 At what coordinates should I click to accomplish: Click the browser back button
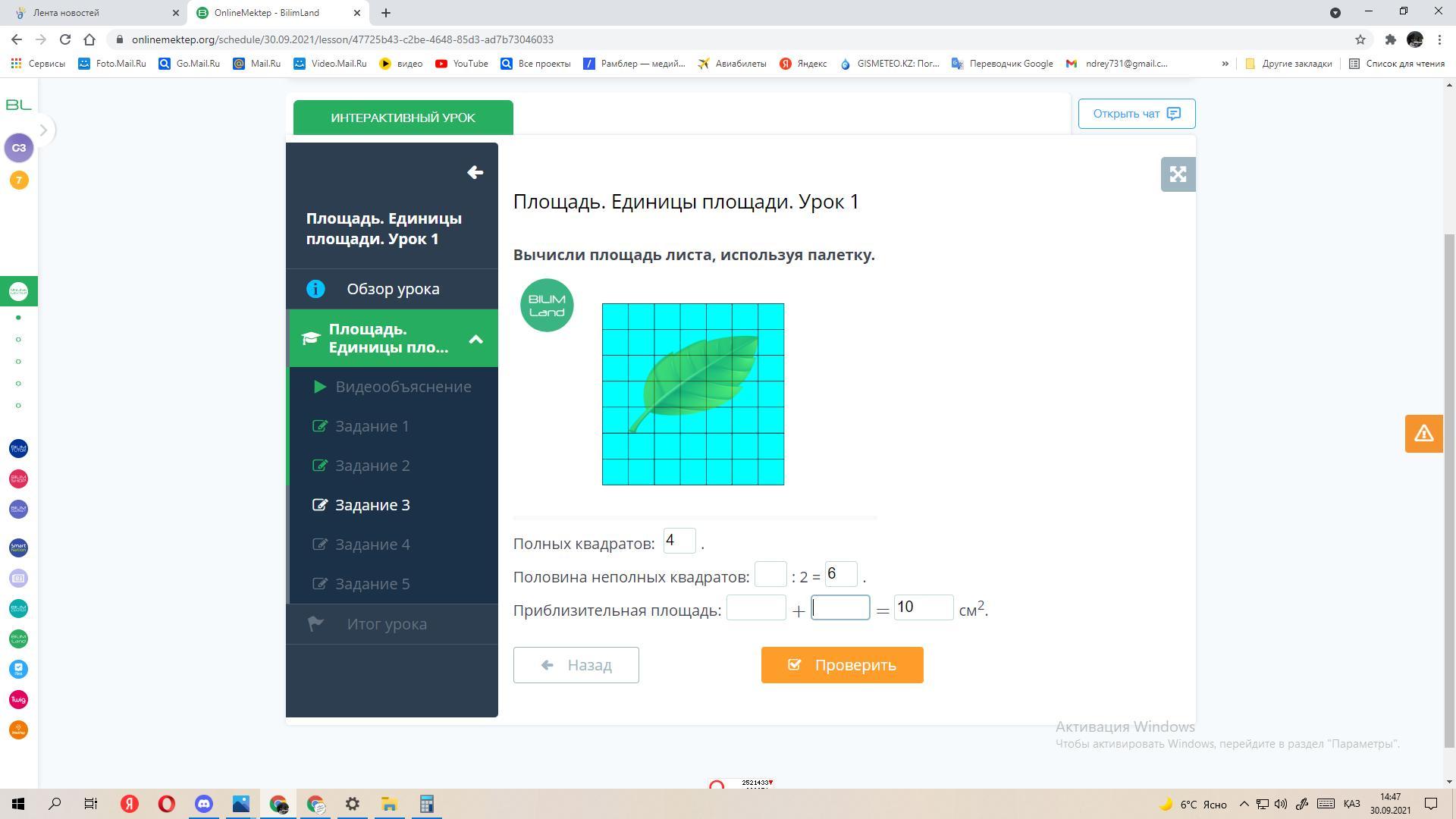[17, 39]
